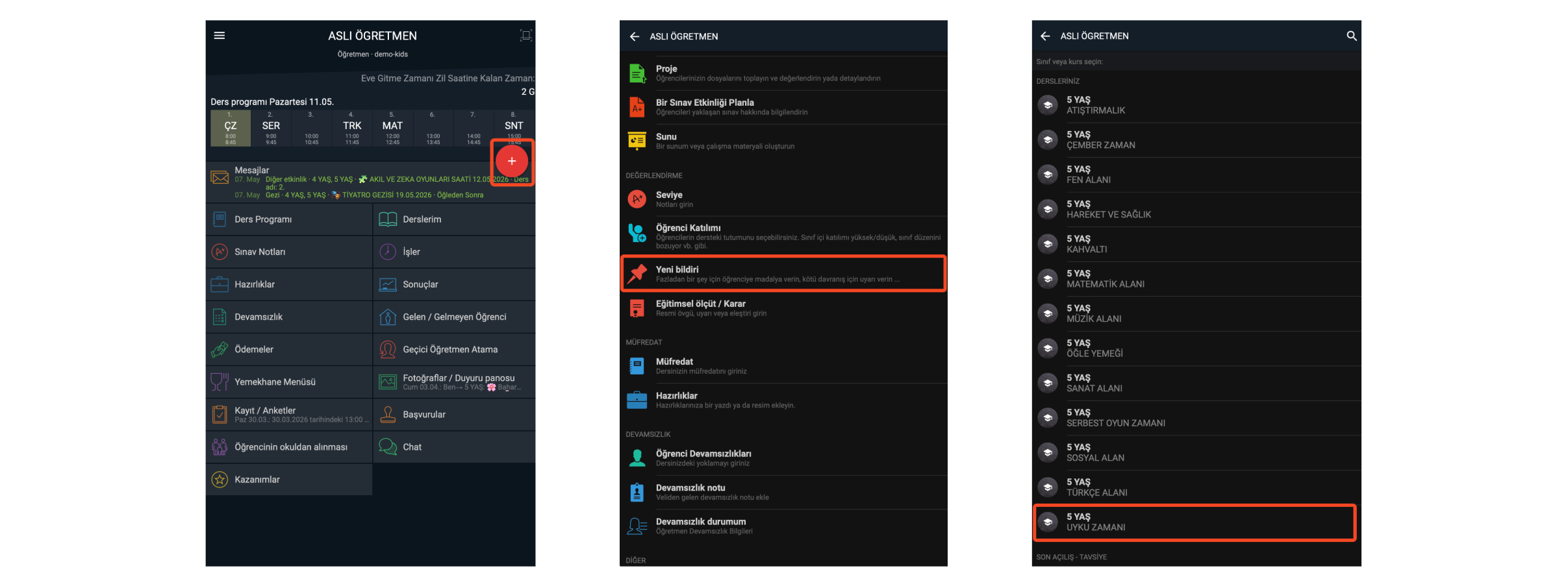The image size is (1568, 588).
Task: Select the MAT lesson in the timetable
Action: tap(392, 128)
